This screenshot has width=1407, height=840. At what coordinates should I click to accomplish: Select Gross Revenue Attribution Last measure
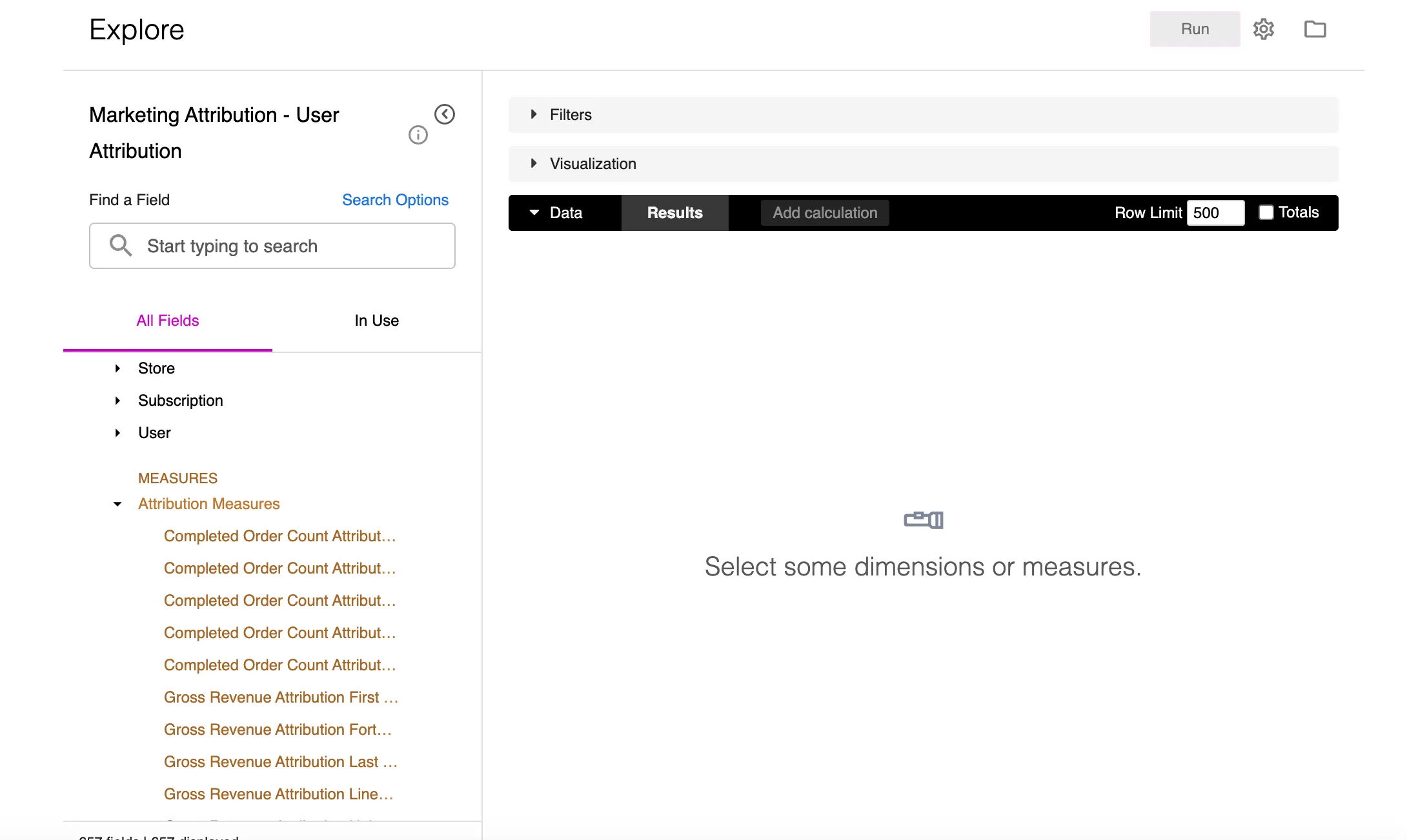pyautogui.click(x=281, y=762)
